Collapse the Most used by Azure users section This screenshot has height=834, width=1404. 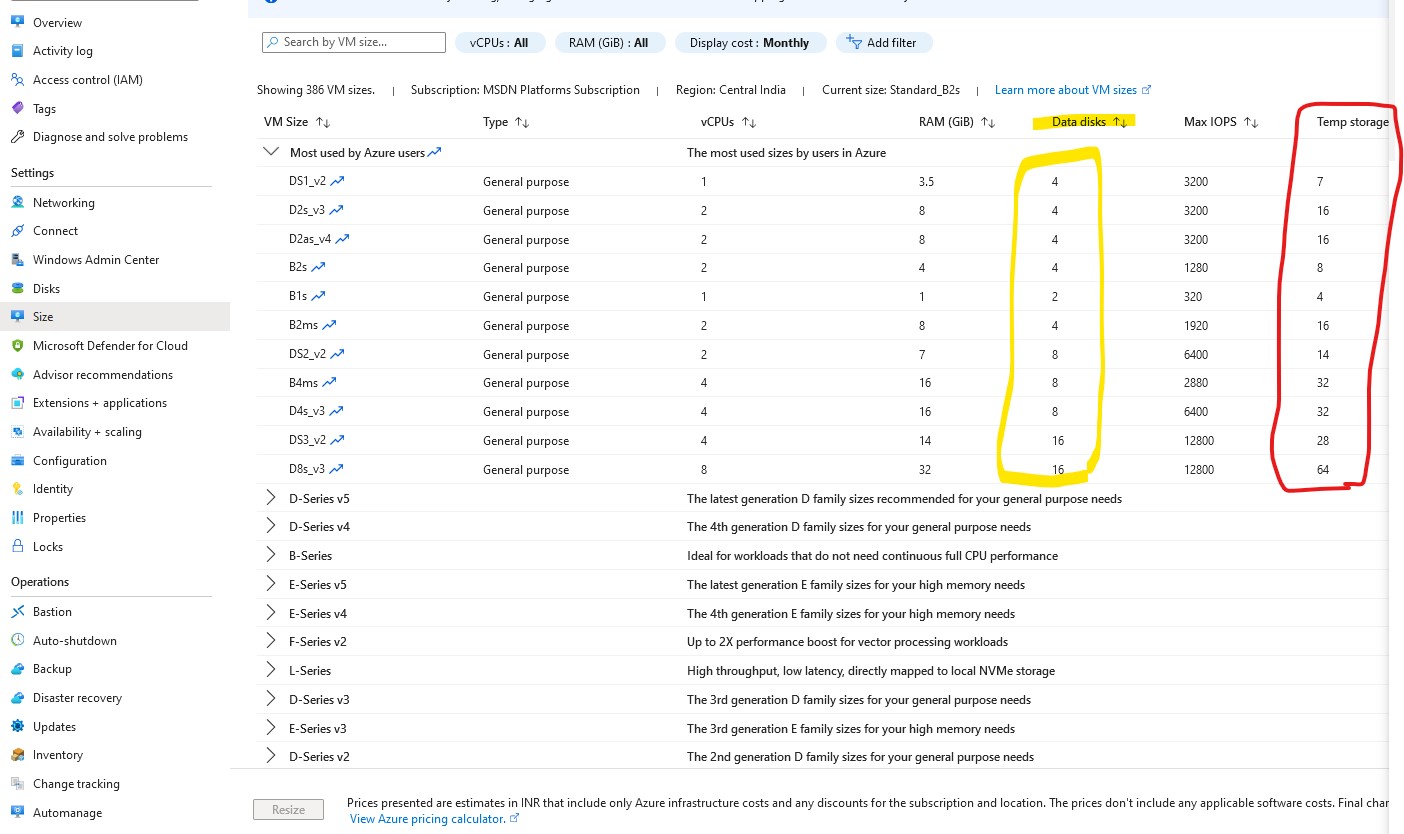[x=270, y=152]
